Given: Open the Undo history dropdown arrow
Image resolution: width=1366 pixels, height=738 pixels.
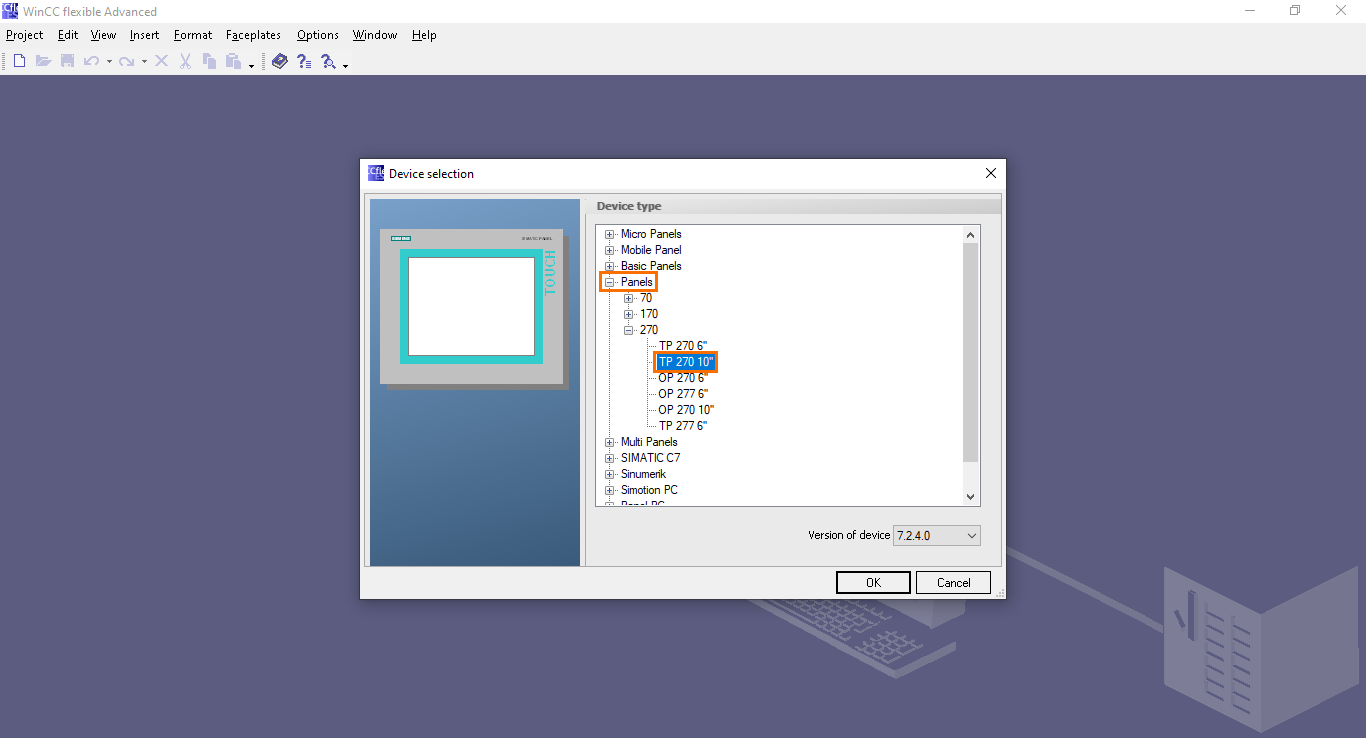Looking at the screenshot, I should (109, 62).
